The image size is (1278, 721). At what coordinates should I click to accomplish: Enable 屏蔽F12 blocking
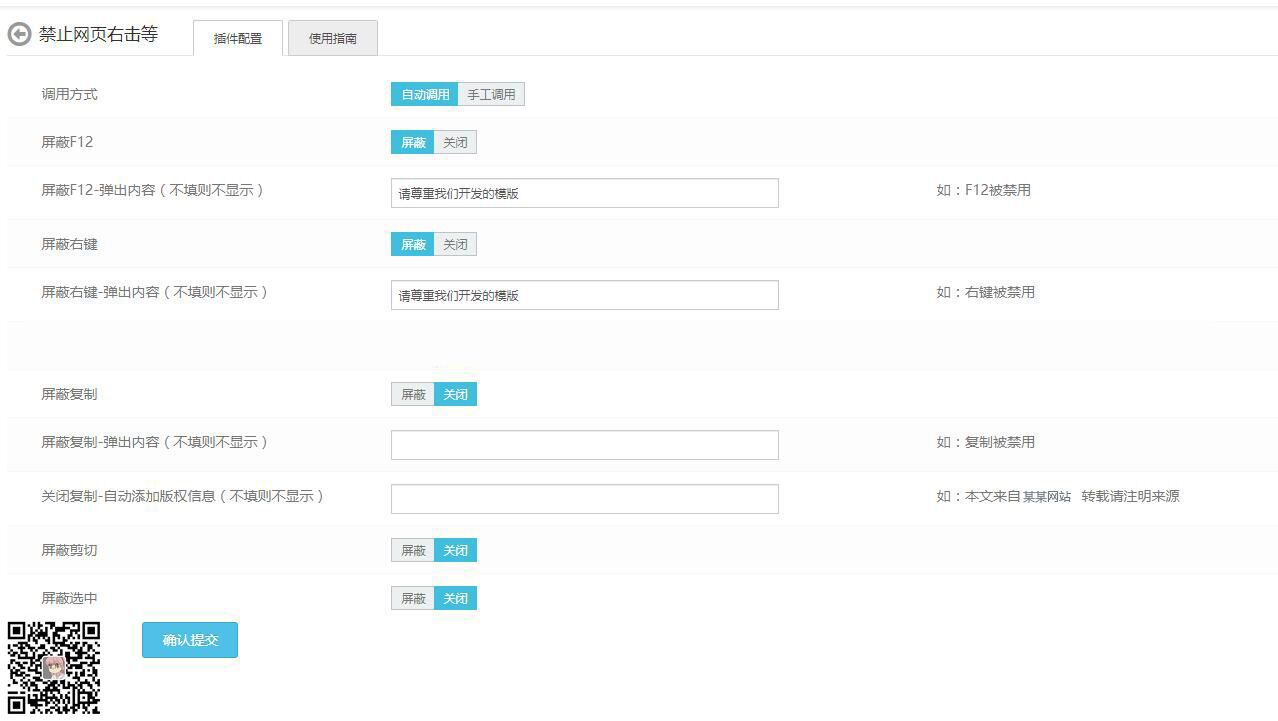pyautogui.click(x=412, y=142)
